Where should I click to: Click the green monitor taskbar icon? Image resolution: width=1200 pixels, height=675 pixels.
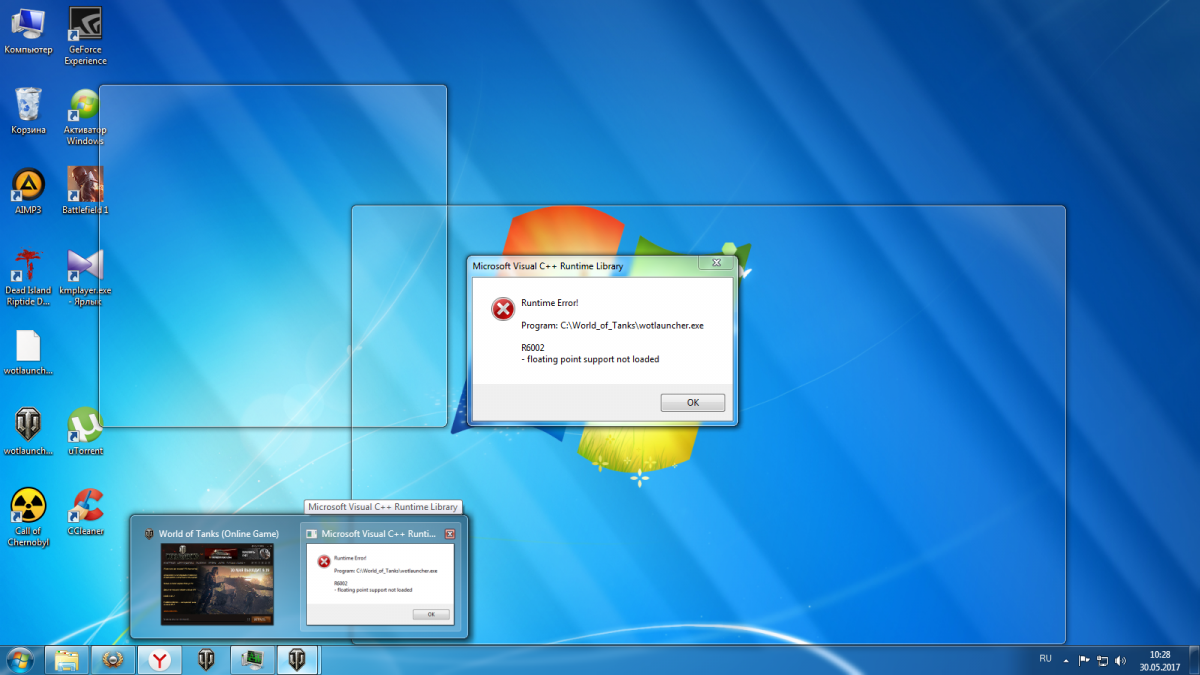click(252, 659)
